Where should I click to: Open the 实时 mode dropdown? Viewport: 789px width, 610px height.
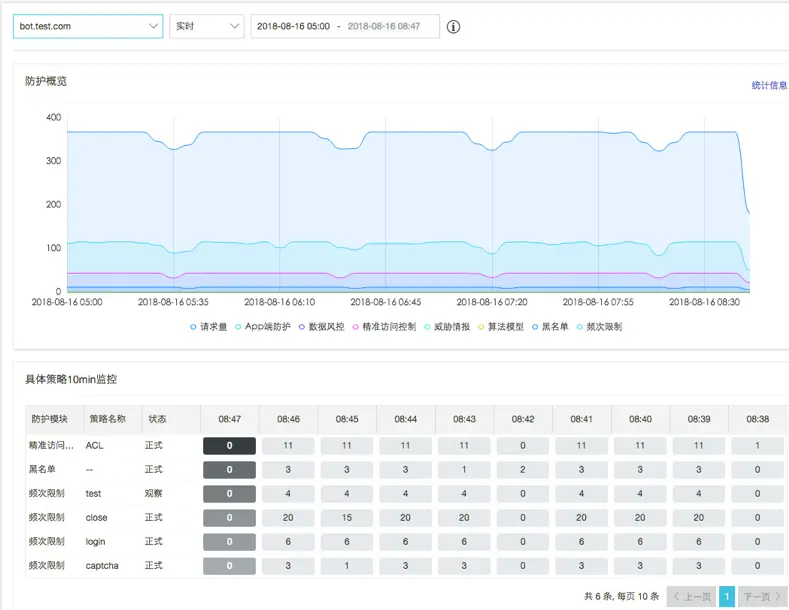[x=207, y=26]
